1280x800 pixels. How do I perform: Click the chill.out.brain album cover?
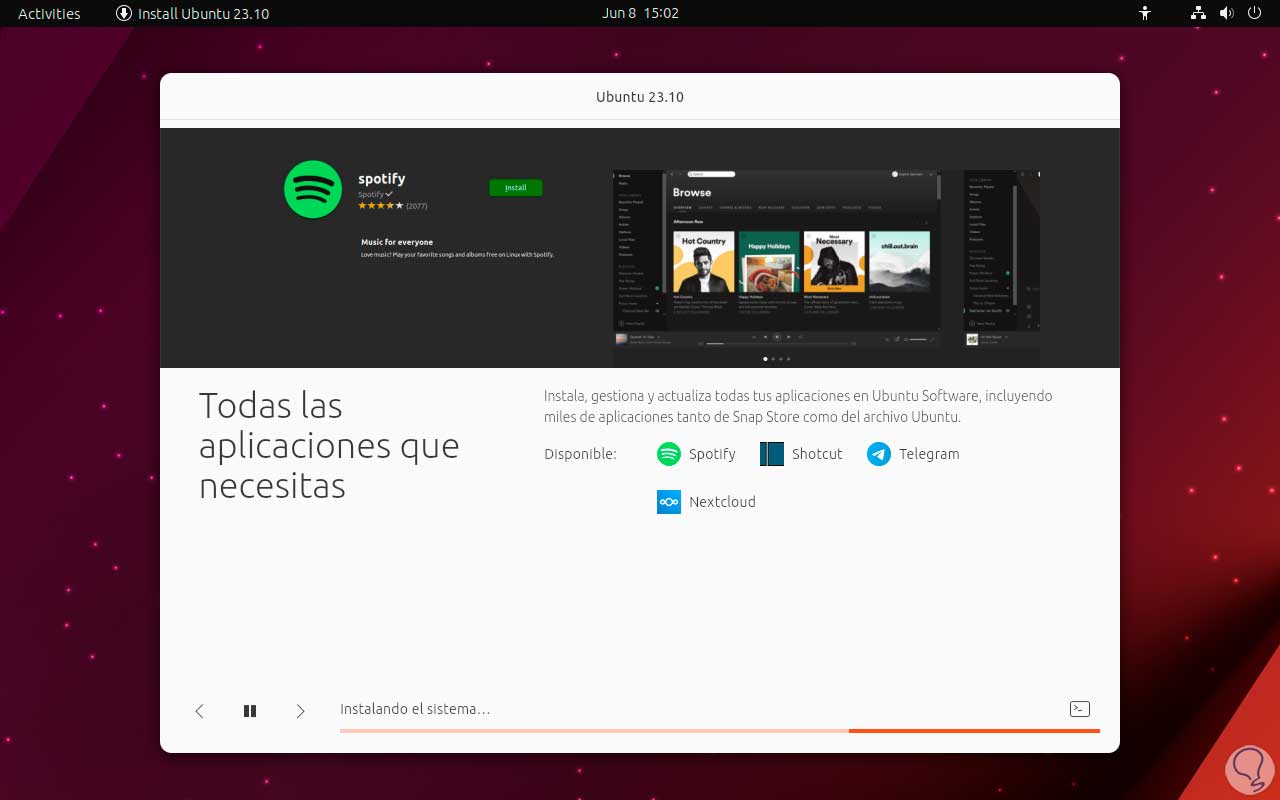click(899, 262)
